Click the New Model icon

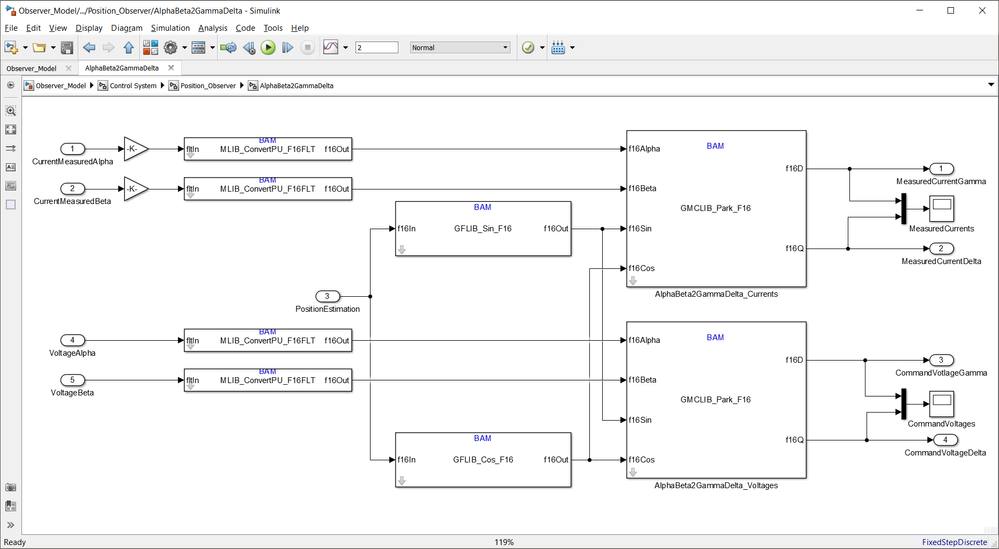click(x=11, y=47)
